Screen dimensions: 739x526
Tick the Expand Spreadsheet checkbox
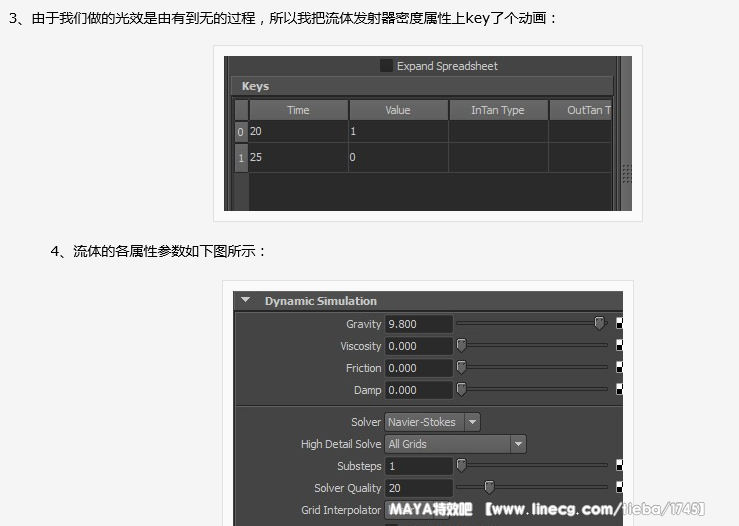[386, 66]
